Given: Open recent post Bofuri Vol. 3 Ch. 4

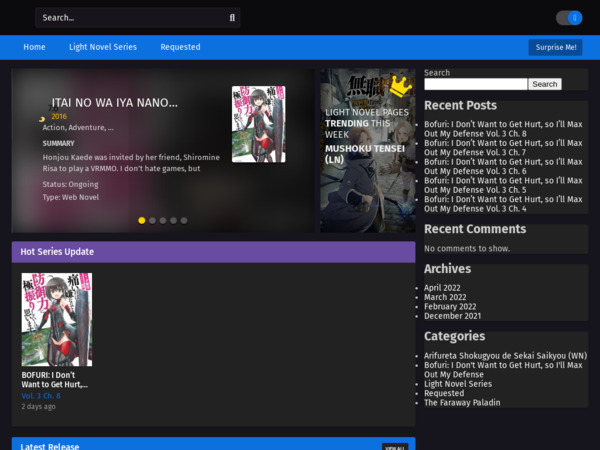Looking at the screenshot, I should (503, 204).
